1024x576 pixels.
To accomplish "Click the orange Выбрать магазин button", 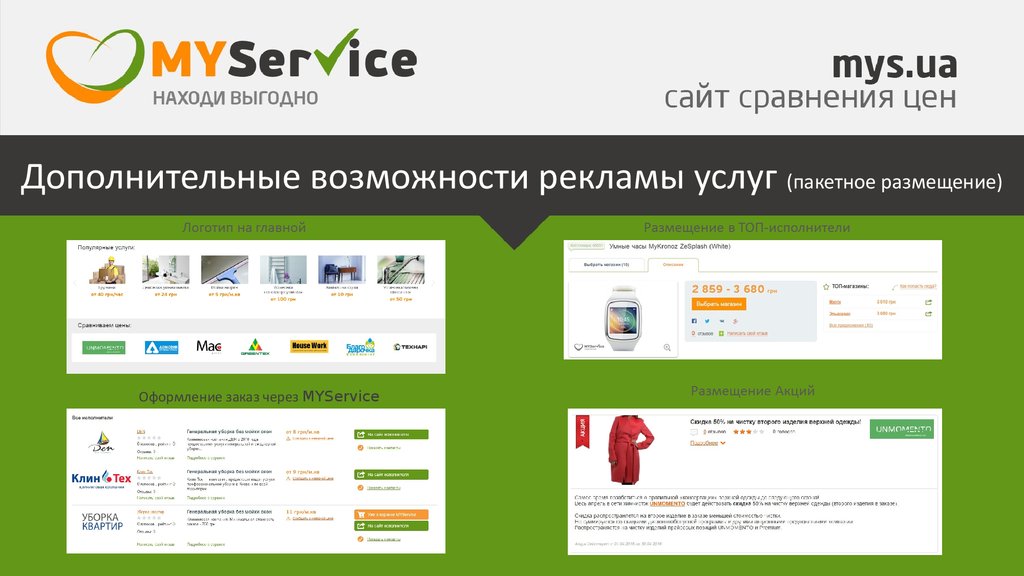I will click(x=718, y=304).
